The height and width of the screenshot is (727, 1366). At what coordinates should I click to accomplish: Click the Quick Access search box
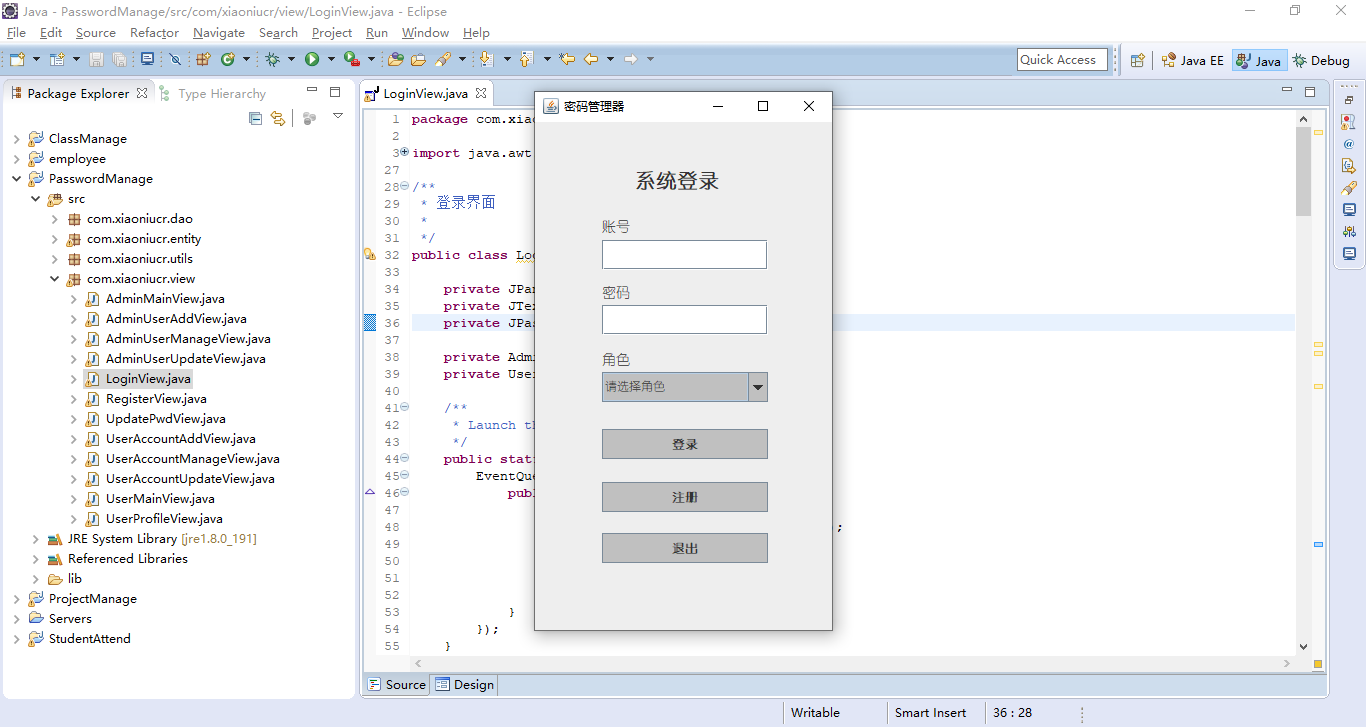coord(1062,60)
